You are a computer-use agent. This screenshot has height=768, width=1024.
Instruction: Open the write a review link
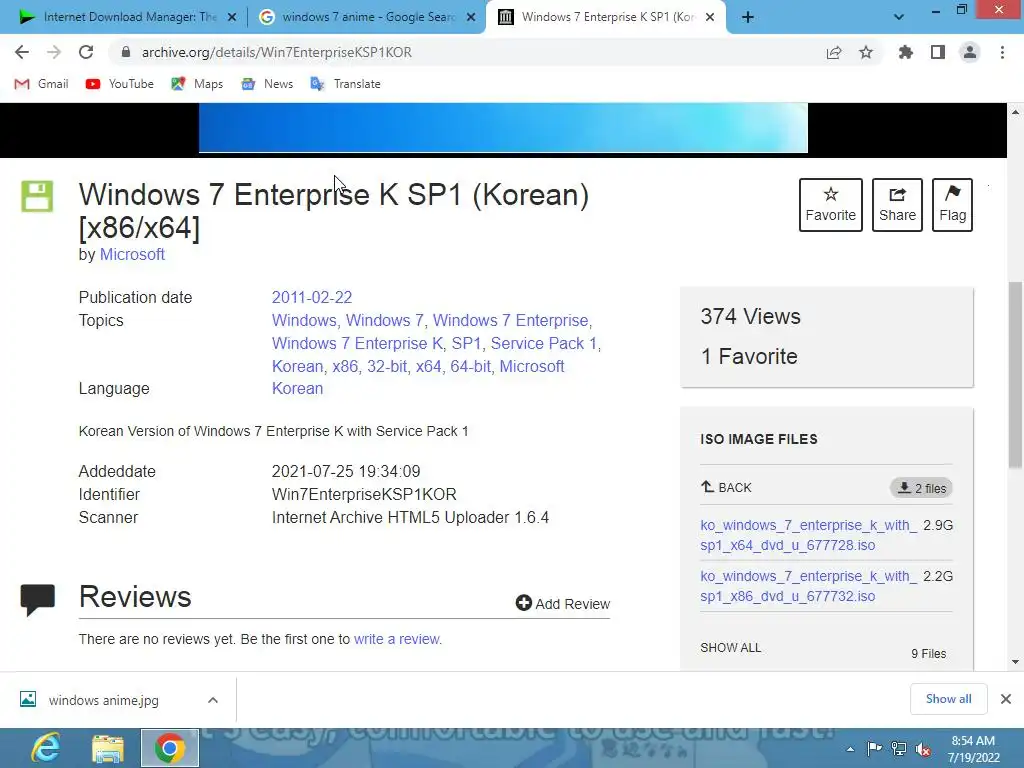(x=398, y=639)
